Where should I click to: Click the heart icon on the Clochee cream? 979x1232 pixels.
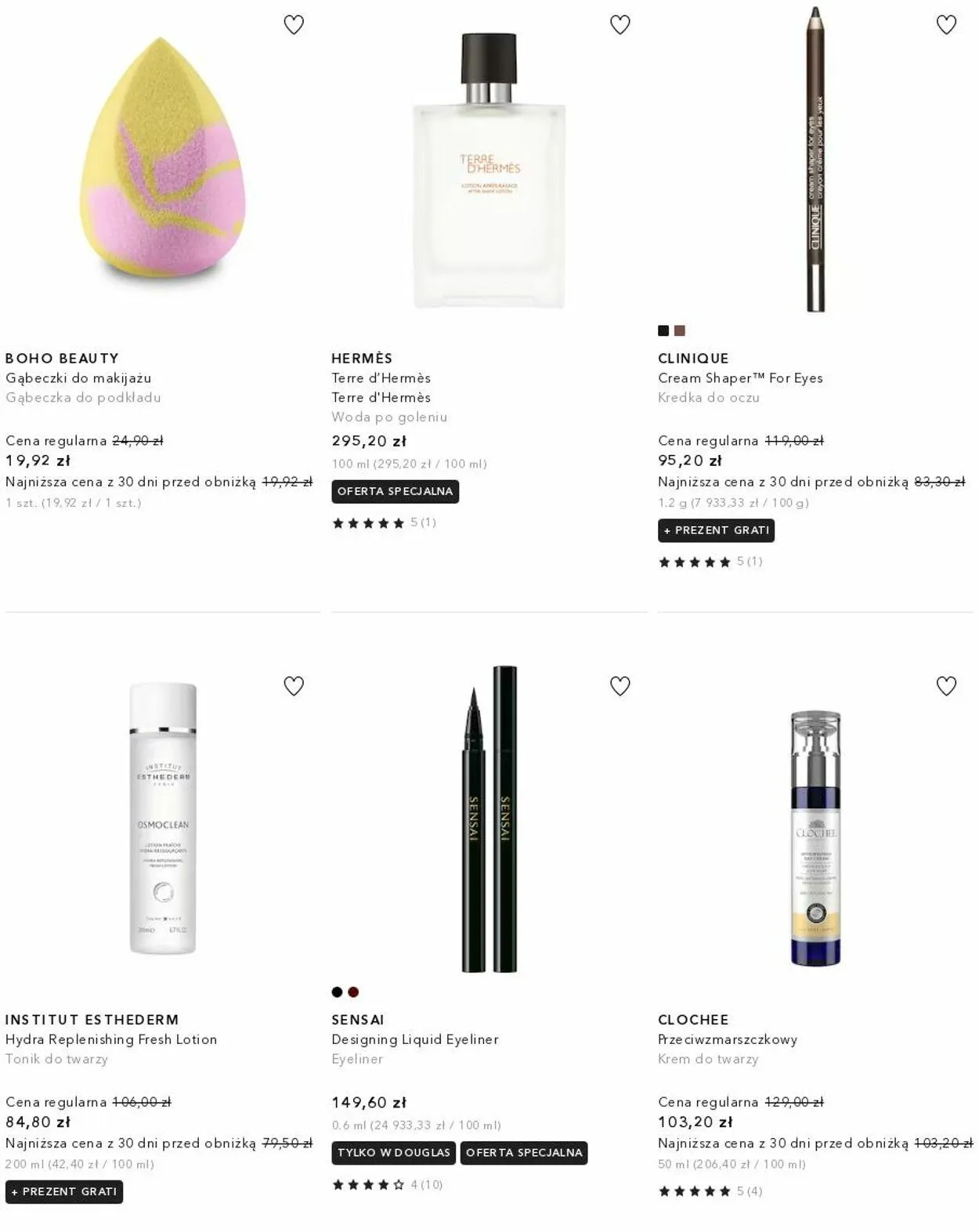click(947, 686)
